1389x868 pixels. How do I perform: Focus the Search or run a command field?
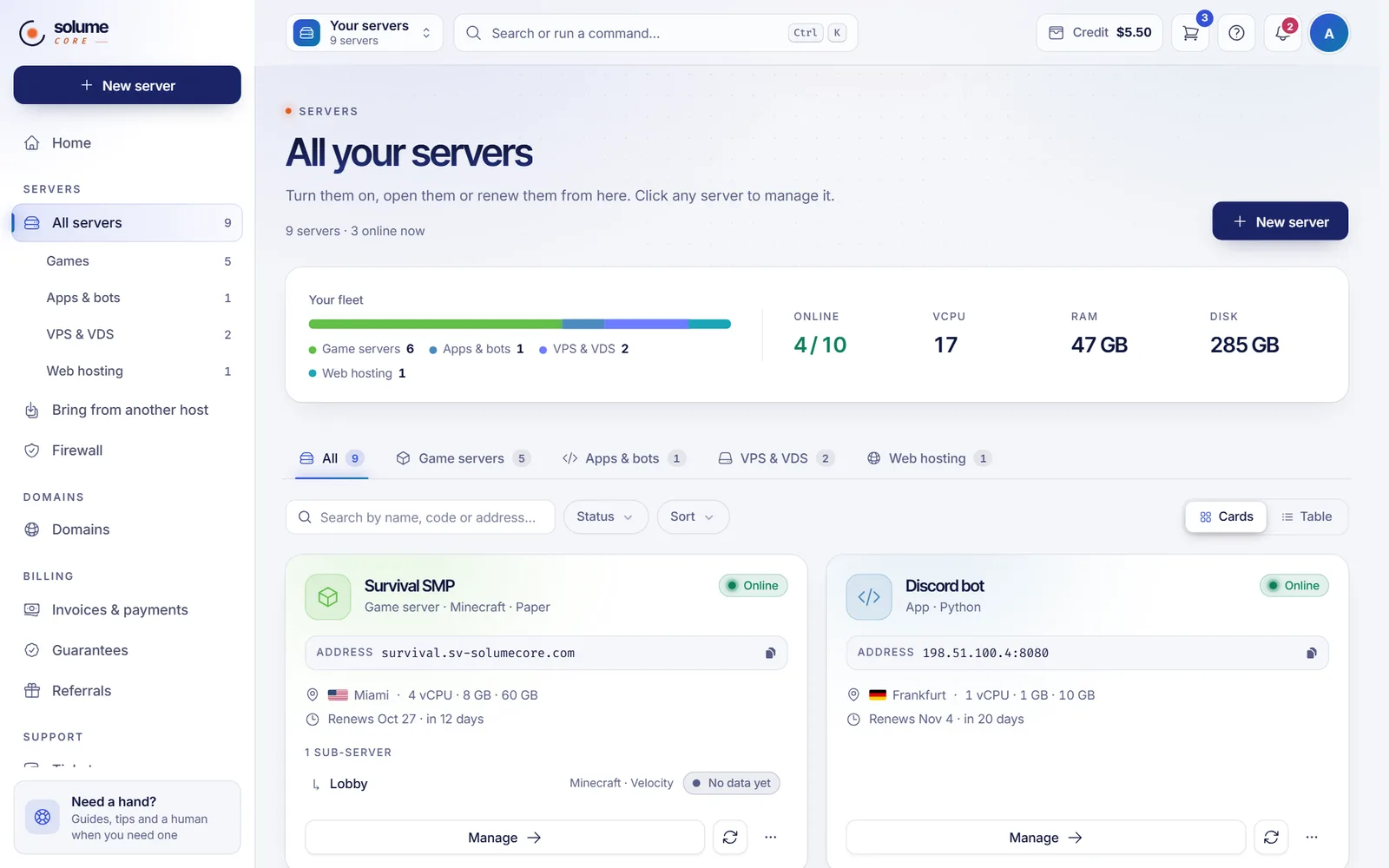point(655,33)
